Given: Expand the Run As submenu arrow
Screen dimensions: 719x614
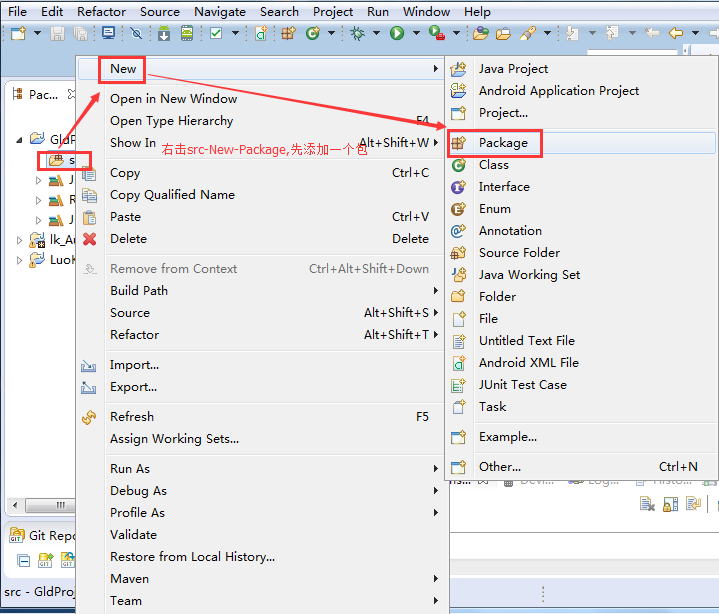Looking at the screenshot, I should (436, 469).
